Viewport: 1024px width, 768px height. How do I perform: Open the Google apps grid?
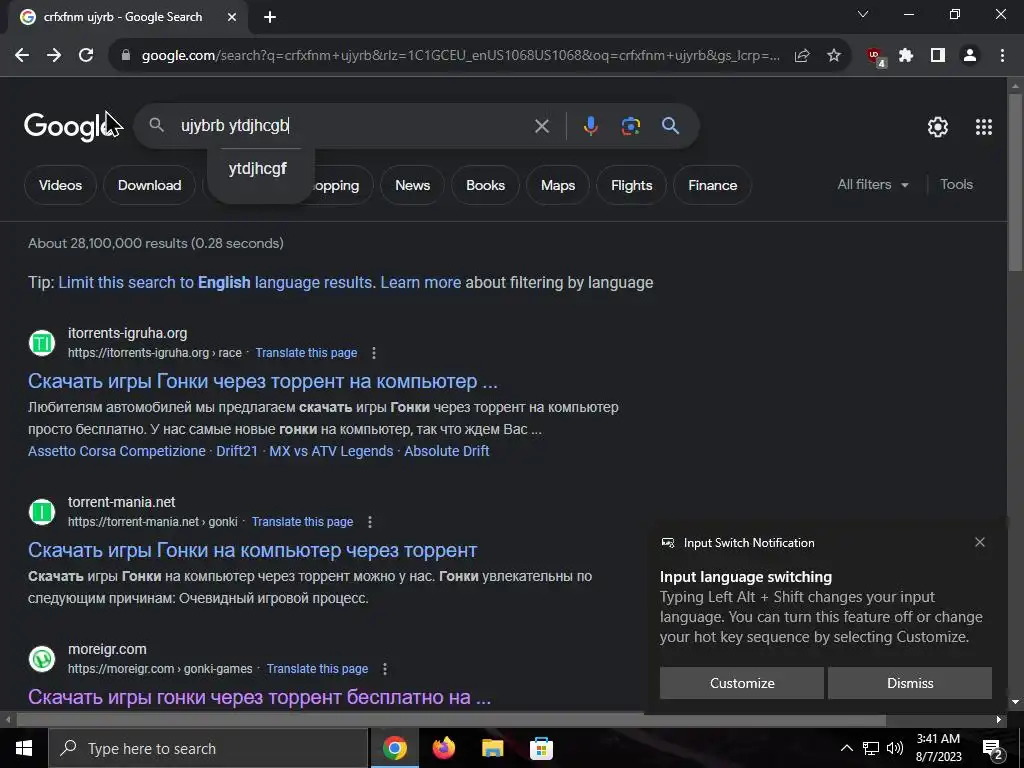pos(984,127)
